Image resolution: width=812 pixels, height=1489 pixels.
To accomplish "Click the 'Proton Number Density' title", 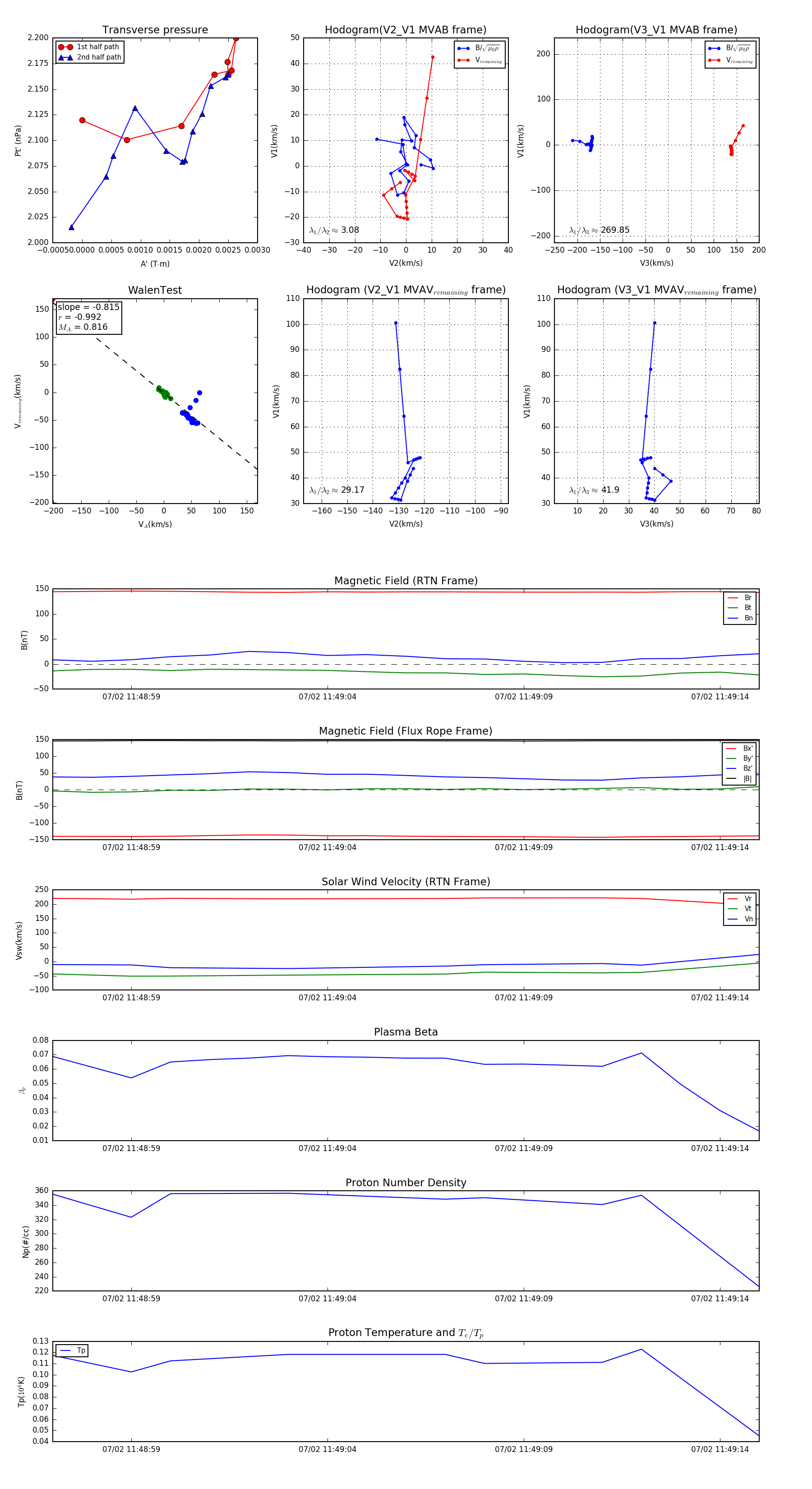I will pos(406,1183).
